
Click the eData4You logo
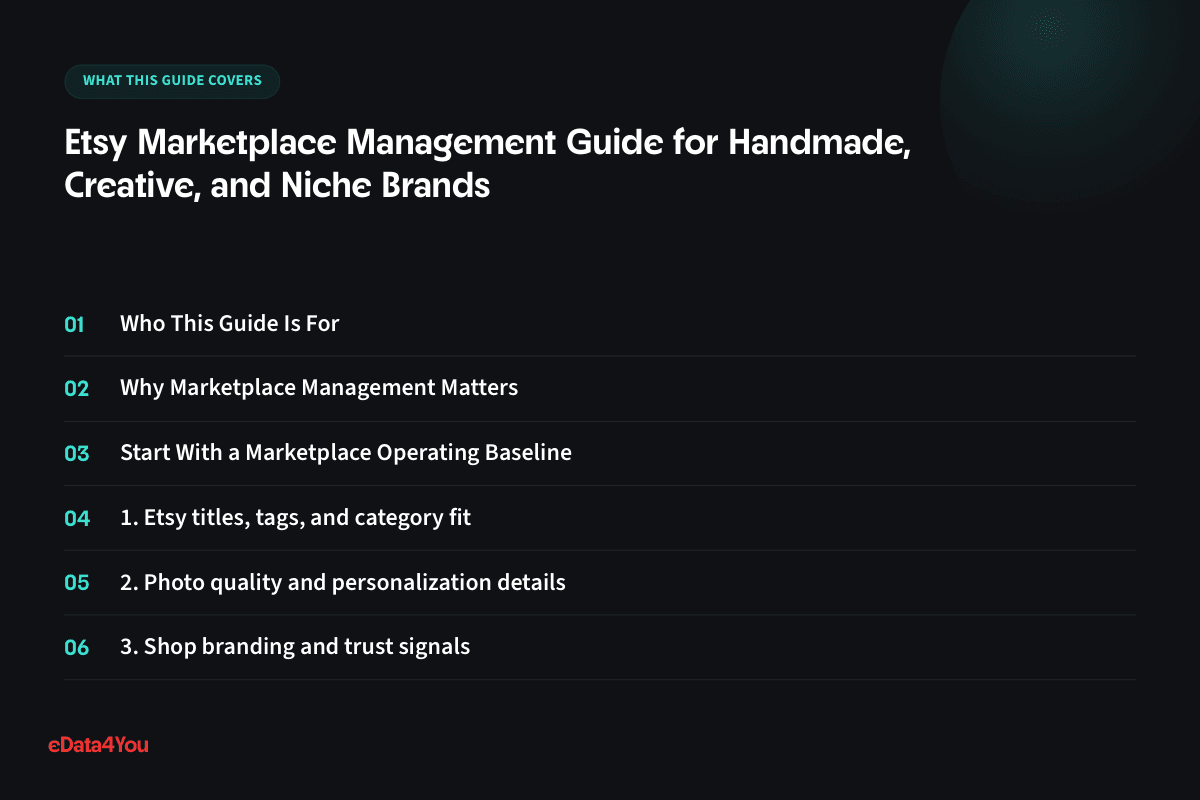(x=98, y=744)
